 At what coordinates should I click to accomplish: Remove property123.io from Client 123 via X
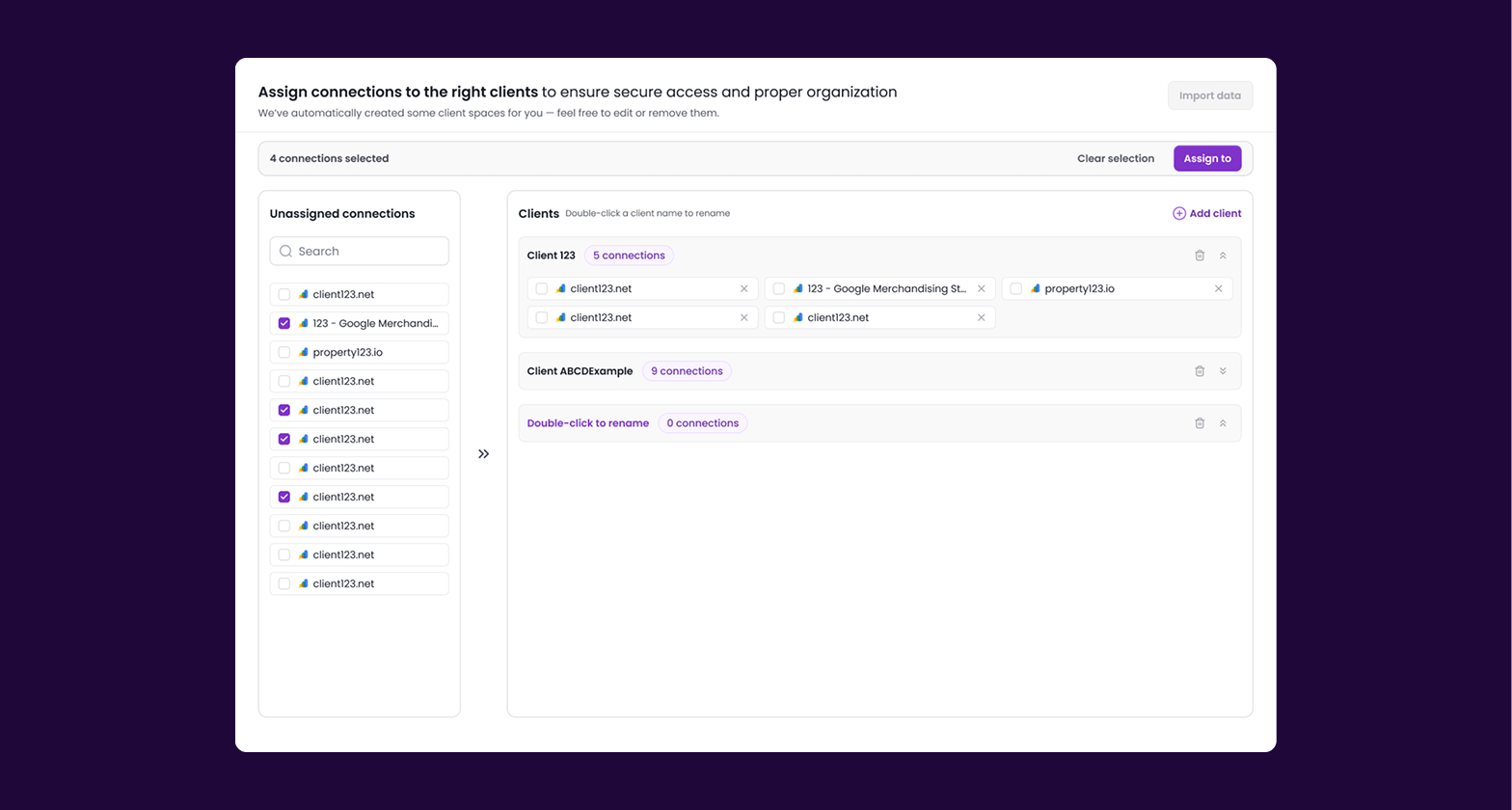[x=1218, y=288]
